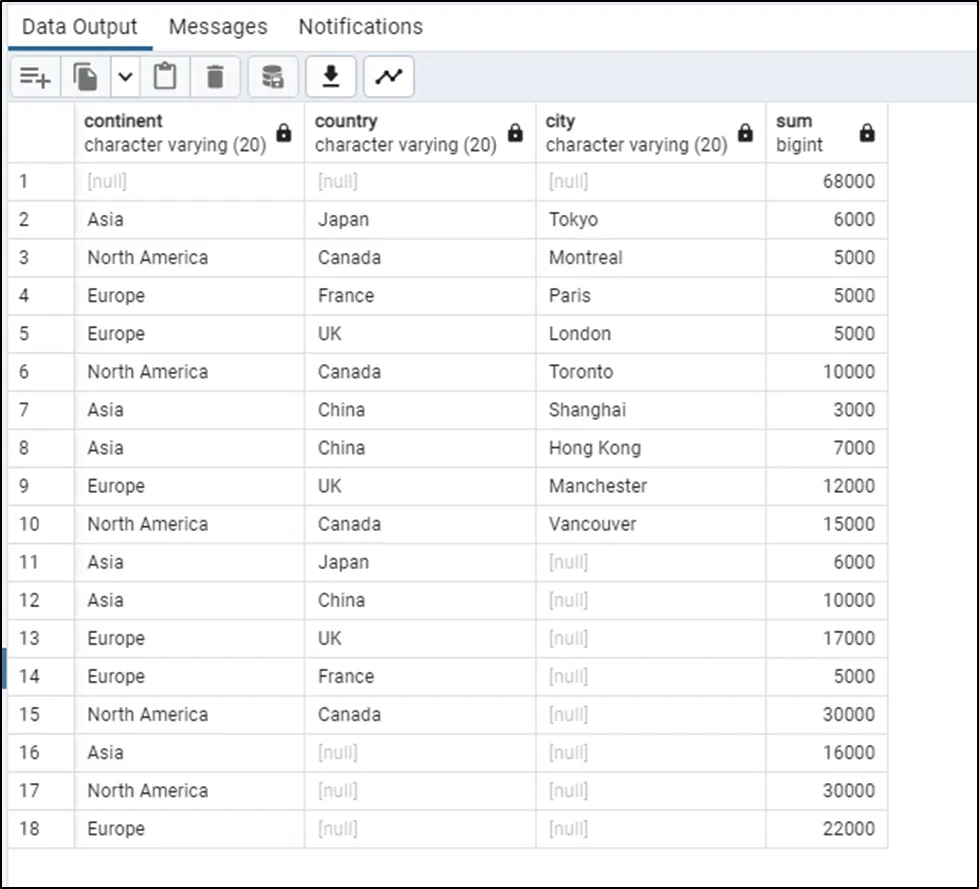Image resolution: width=979 pixels, height=889 pixels.
Task: Click the Vancouver cell in the city column
Action: coord(592,524)
